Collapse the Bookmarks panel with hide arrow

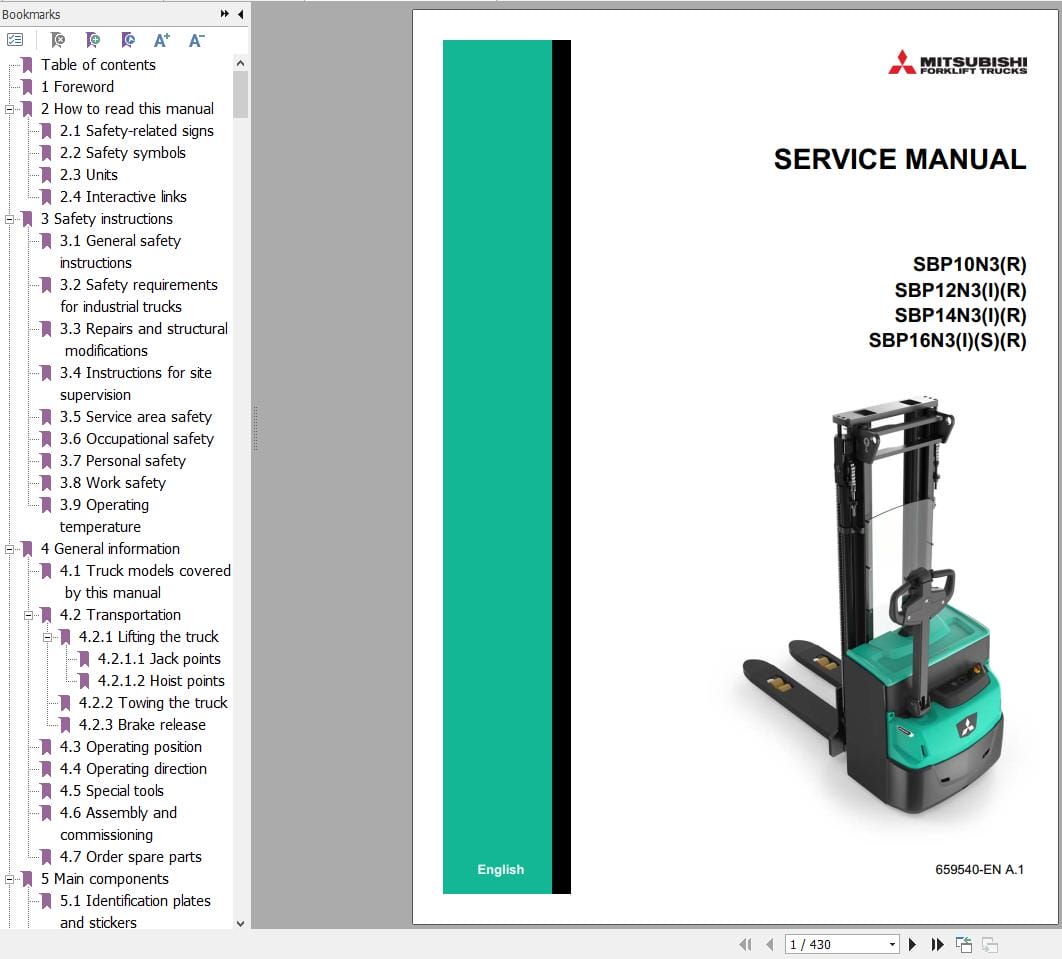[239, 14]
